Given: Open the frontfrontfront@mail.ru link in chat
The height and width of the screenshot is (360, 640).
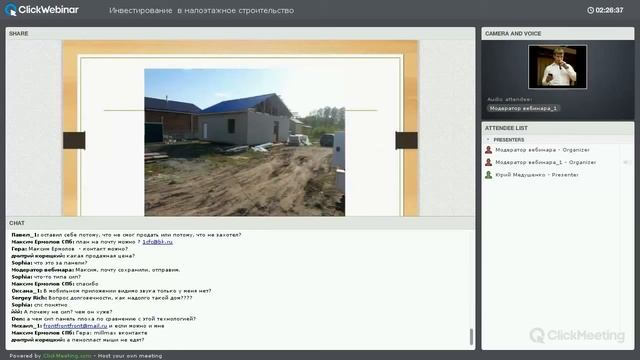Looking at the screenshot, I should pyautogui.click(x=75, y=326).
